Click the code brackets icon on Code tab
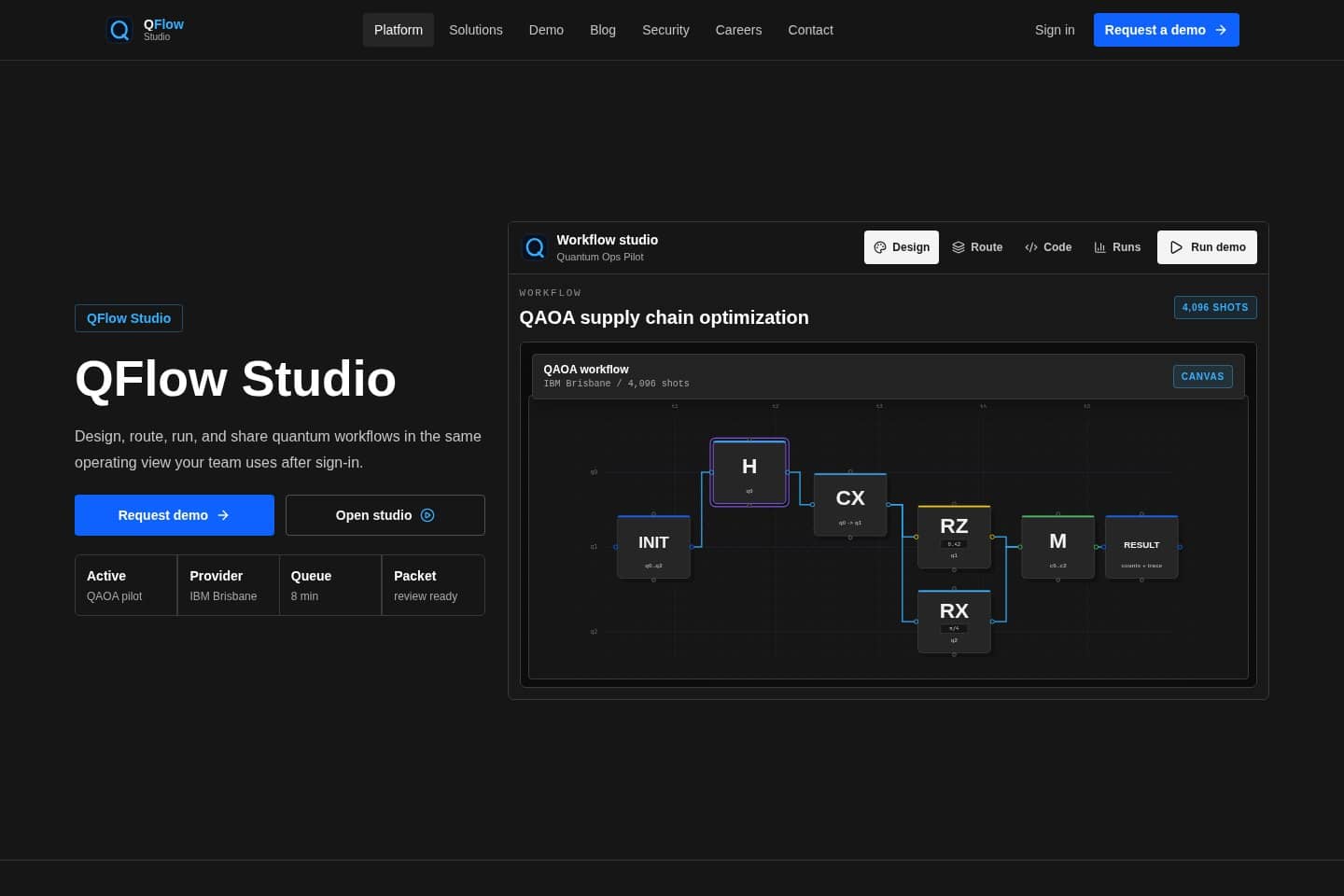This screenshot has height=896, width=1344. tap(1031, 247)
